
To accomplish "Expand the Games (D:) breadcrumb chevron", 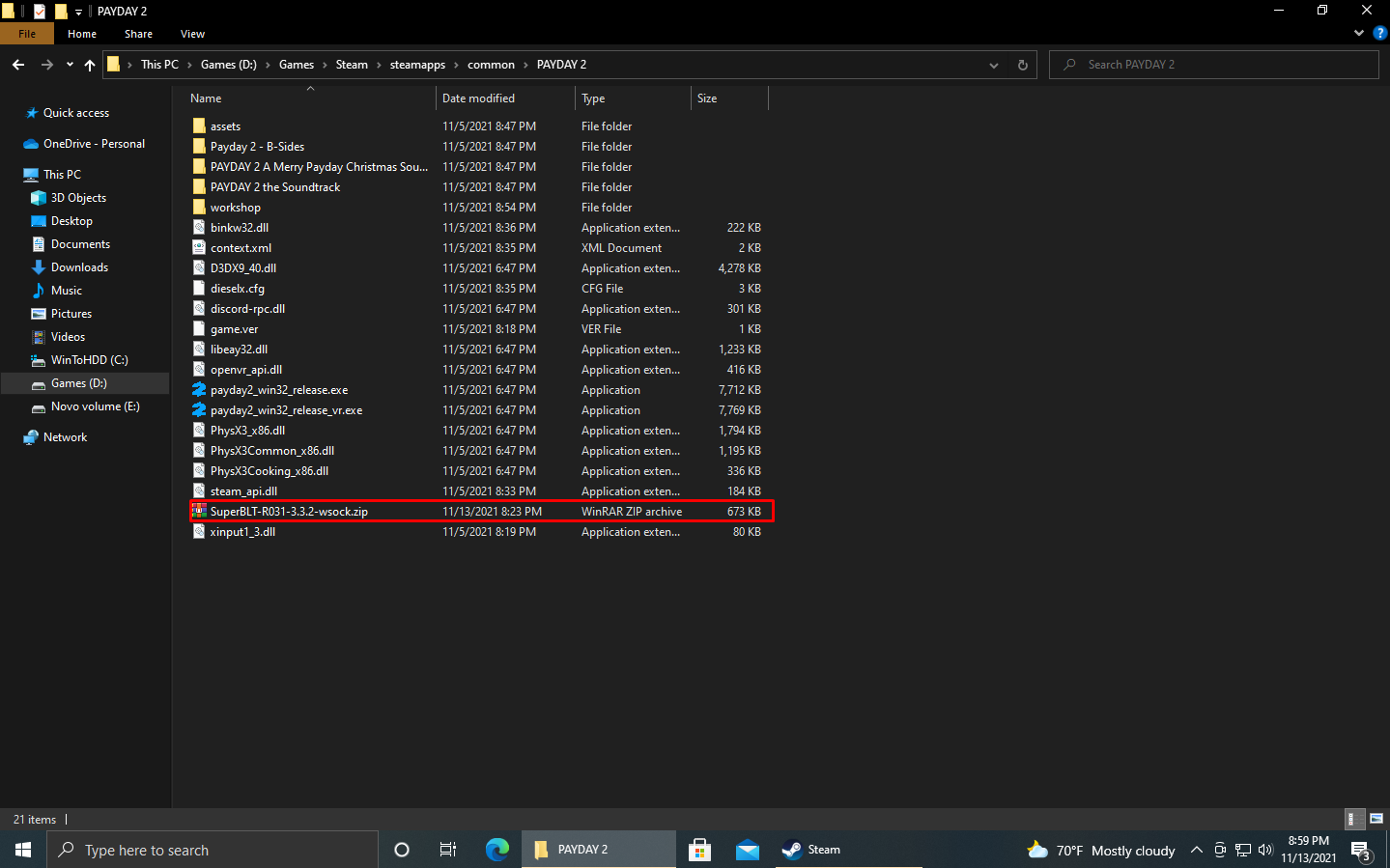I will point(268,65).
